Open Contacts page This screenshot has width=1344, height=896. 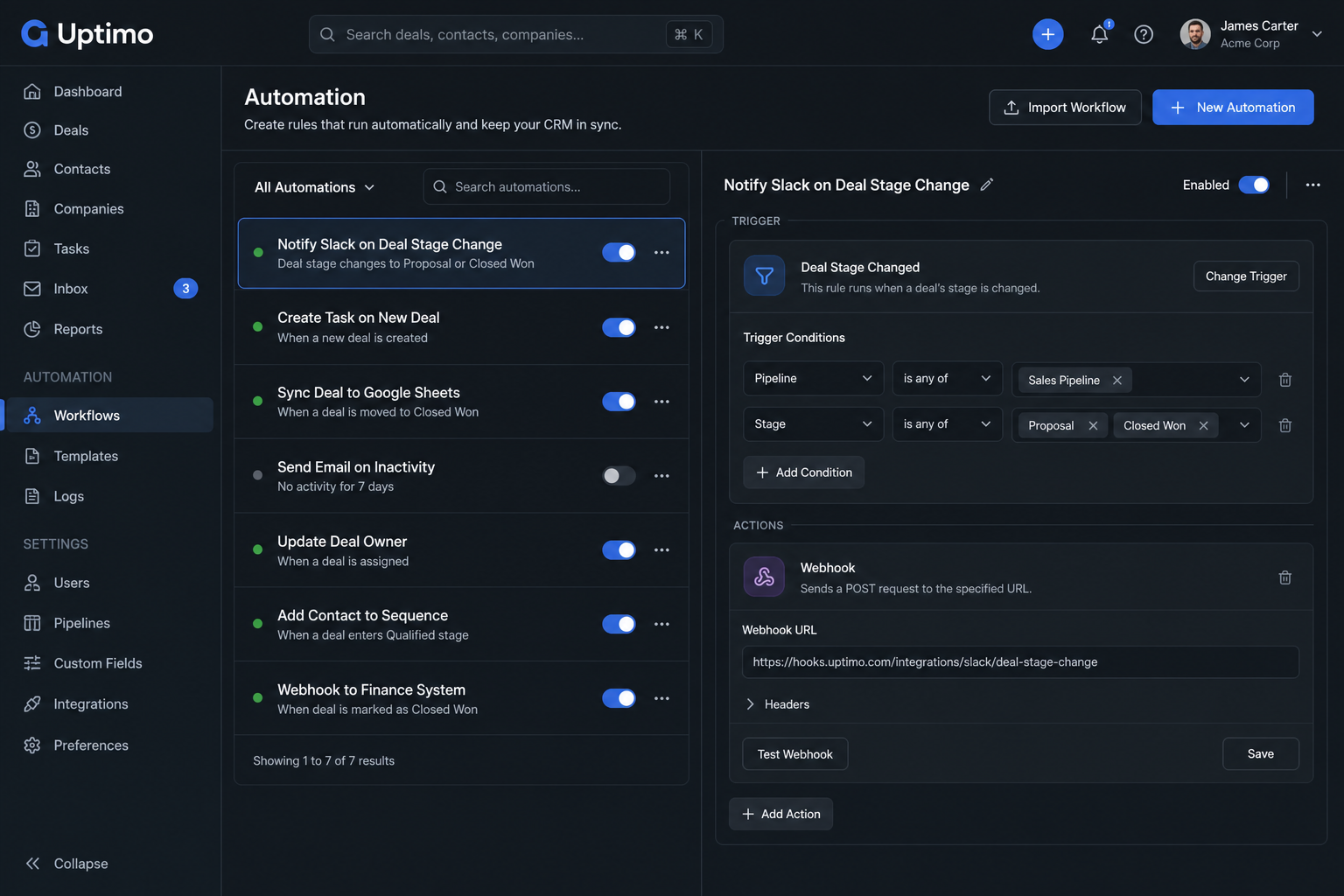tap(109, 169)
